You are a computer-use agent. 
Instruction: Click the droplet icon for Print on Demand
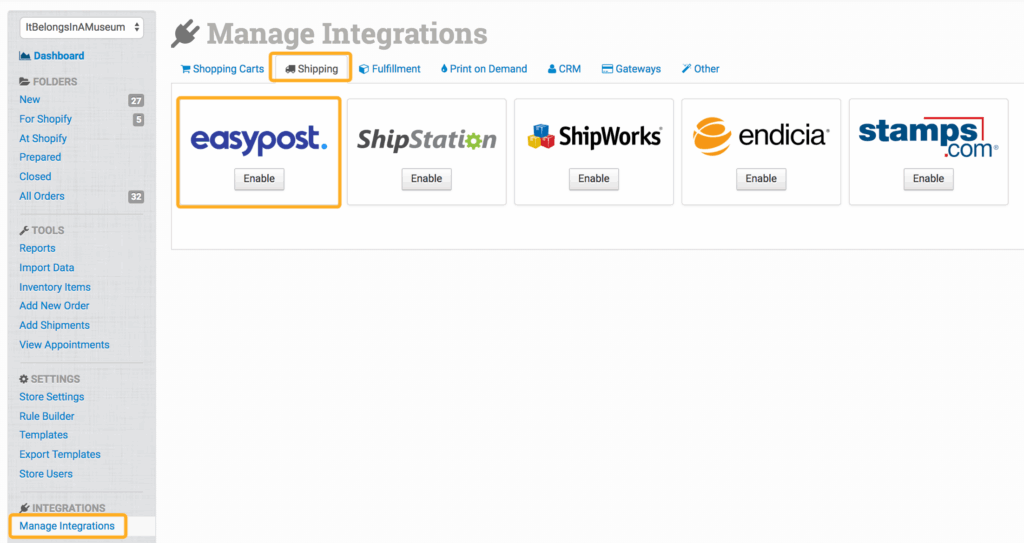coord(444,69)
